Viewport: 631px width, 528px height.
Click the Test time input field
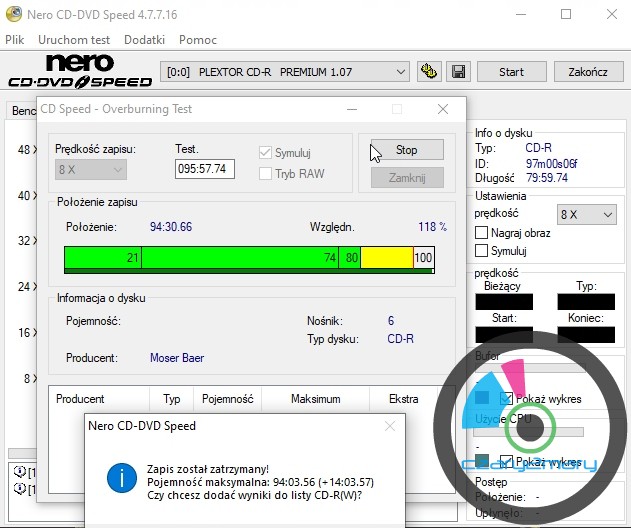pyautogui.click(x=204, y=170)
